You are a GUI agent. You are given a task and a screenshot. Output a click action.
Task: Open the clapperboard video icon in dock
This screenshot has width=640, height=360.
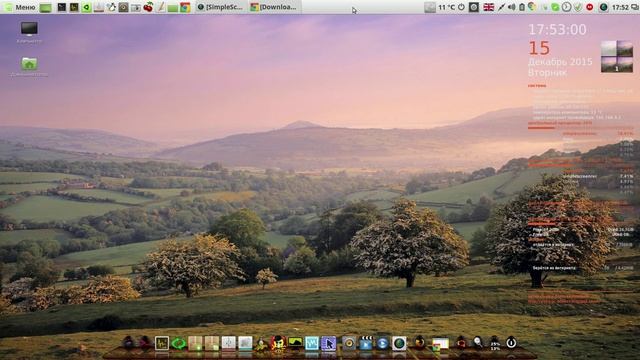366,343
